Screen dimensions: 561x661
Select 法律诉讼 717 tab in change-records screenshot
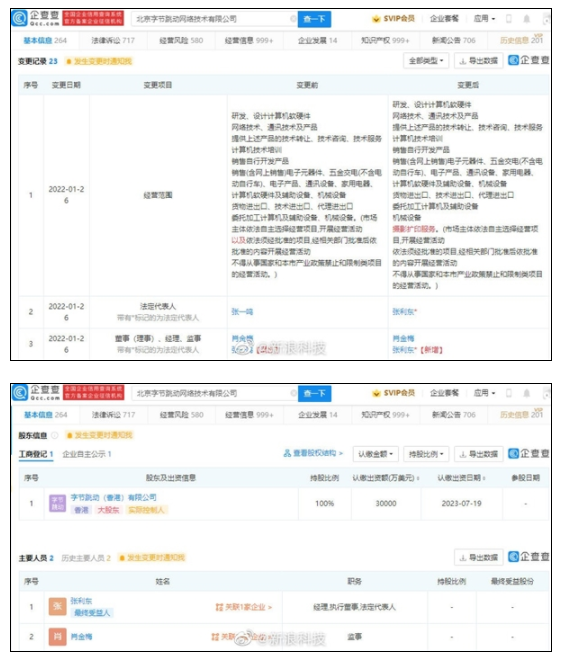tap(113, 41)
